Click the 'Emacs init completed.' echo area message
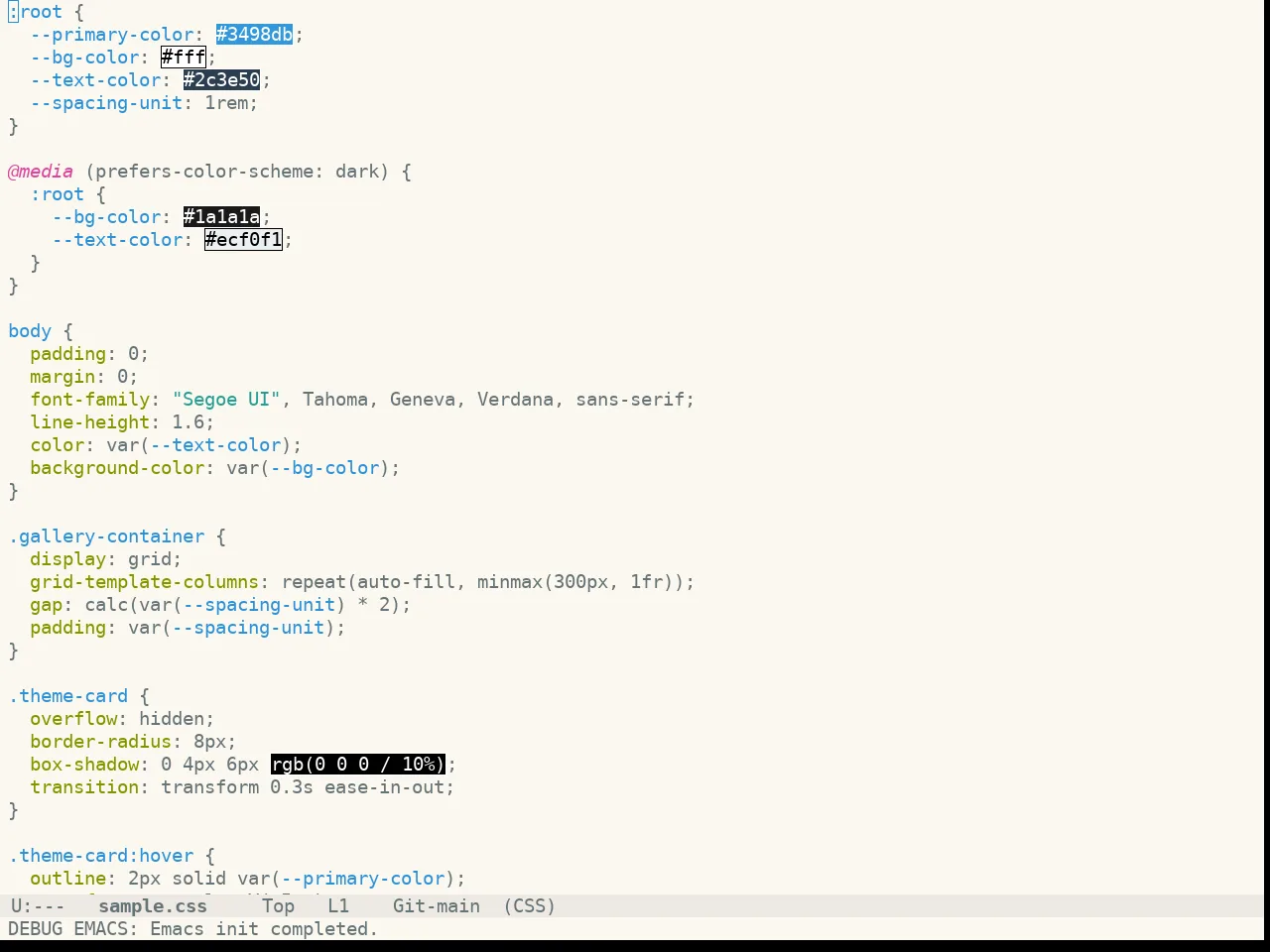The width and height of the screenshot is (1270, 952). click(264, 929)
